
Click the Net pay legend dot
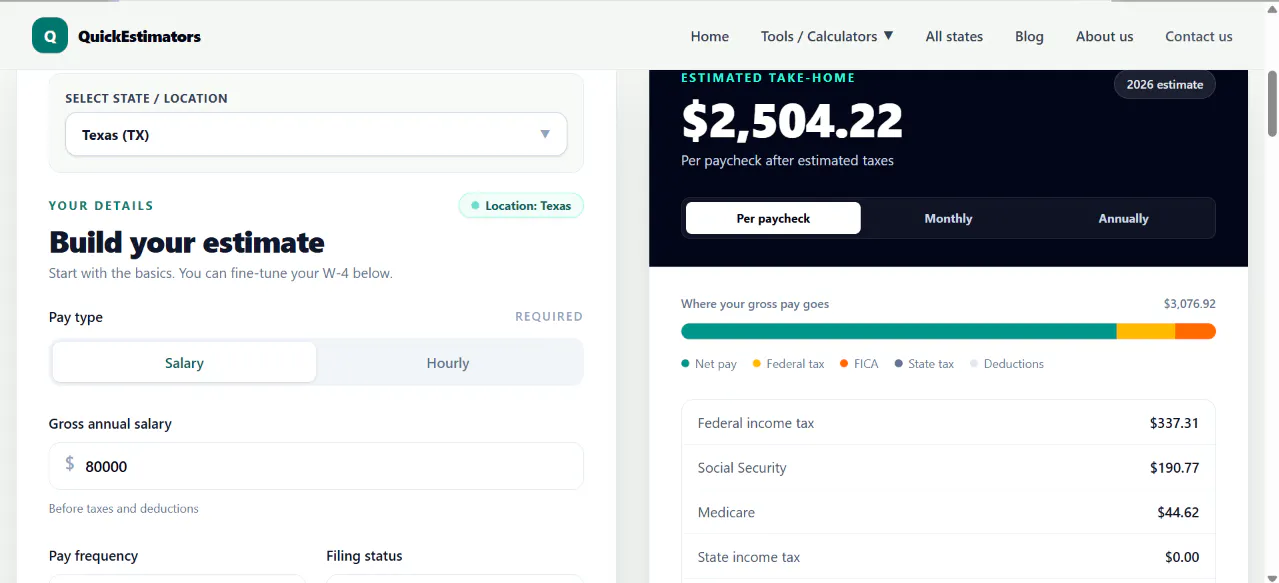pos(685,364)
